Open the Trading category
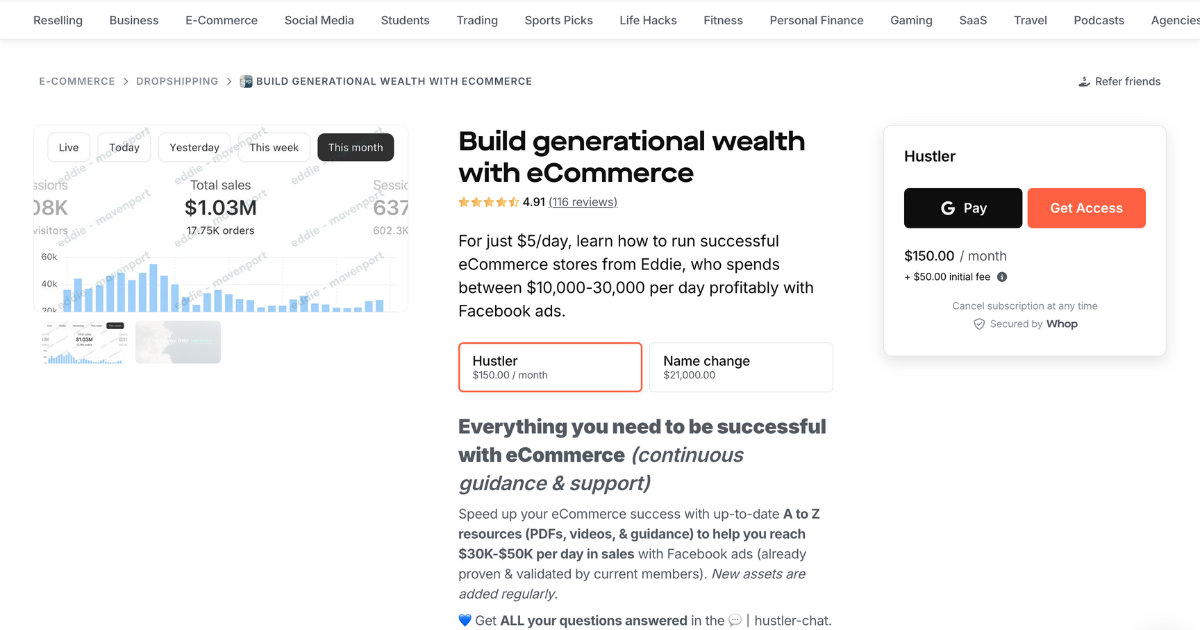1200x630 pixels. (477, 19)
